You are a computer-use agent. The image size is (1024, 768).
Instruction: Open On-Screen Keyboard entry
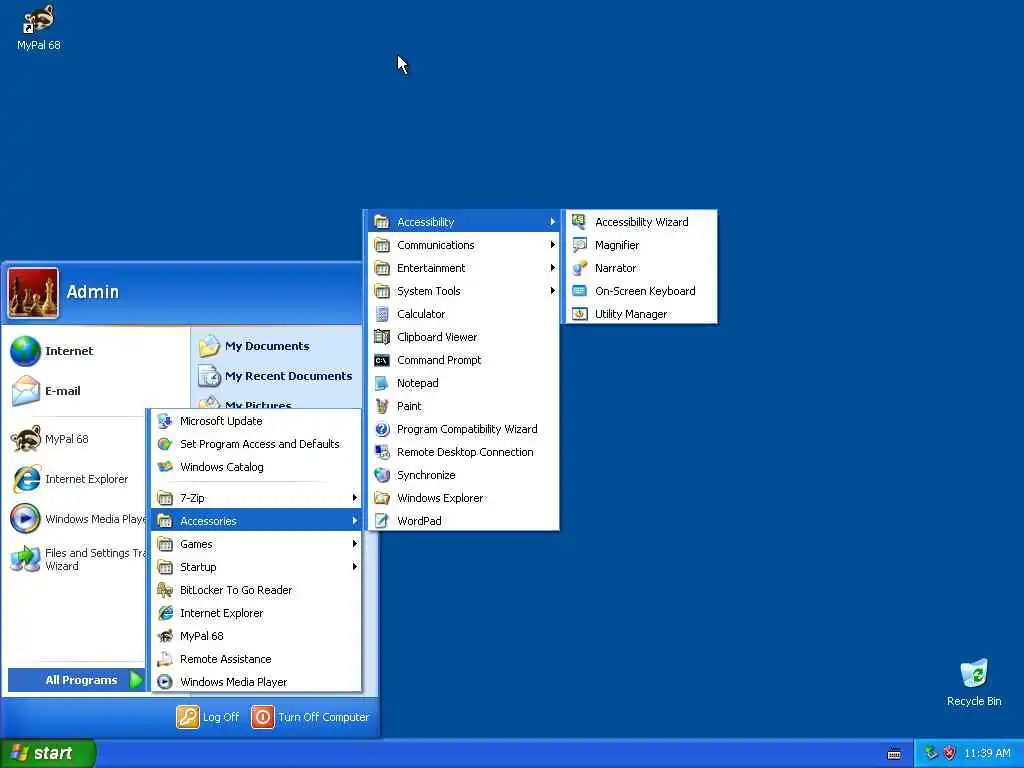coord(641,291)
